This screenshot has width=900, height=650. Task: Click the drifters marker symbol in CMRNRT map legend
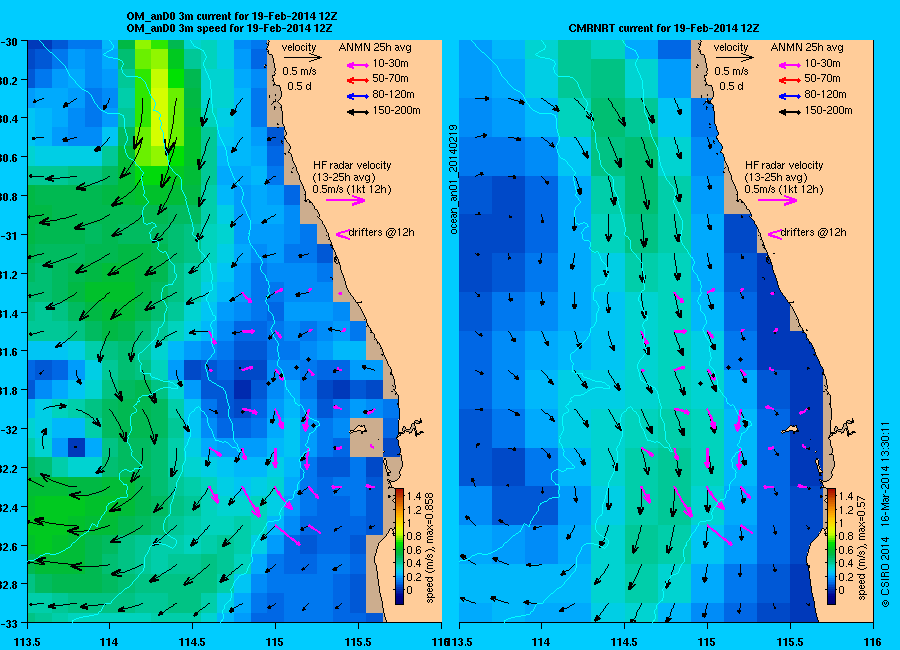click(775, 234)
